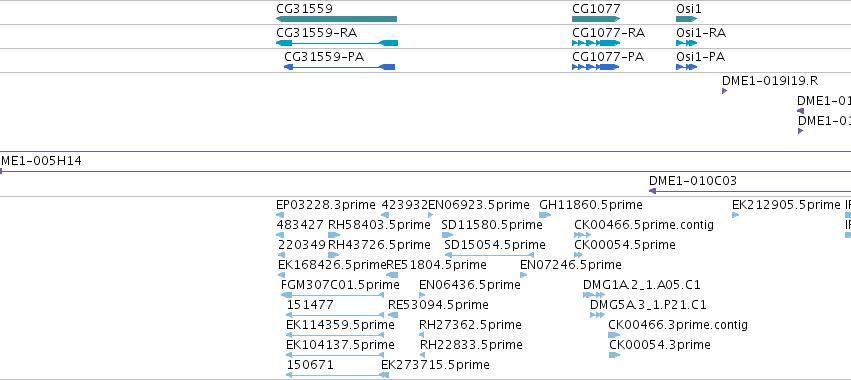Select the CK00466.3prime.contig label

click(x=678, y=325)
